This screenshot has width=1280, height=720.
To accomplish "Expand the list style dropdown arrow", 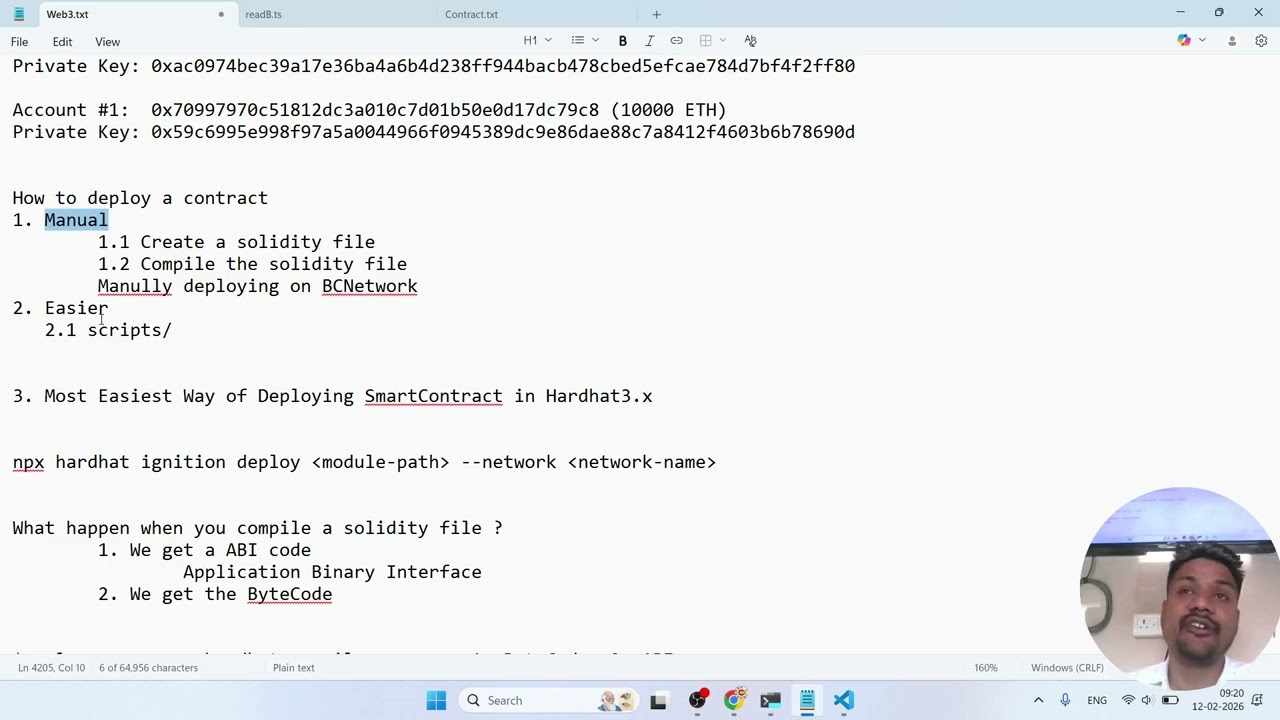I will click(595, 41).
